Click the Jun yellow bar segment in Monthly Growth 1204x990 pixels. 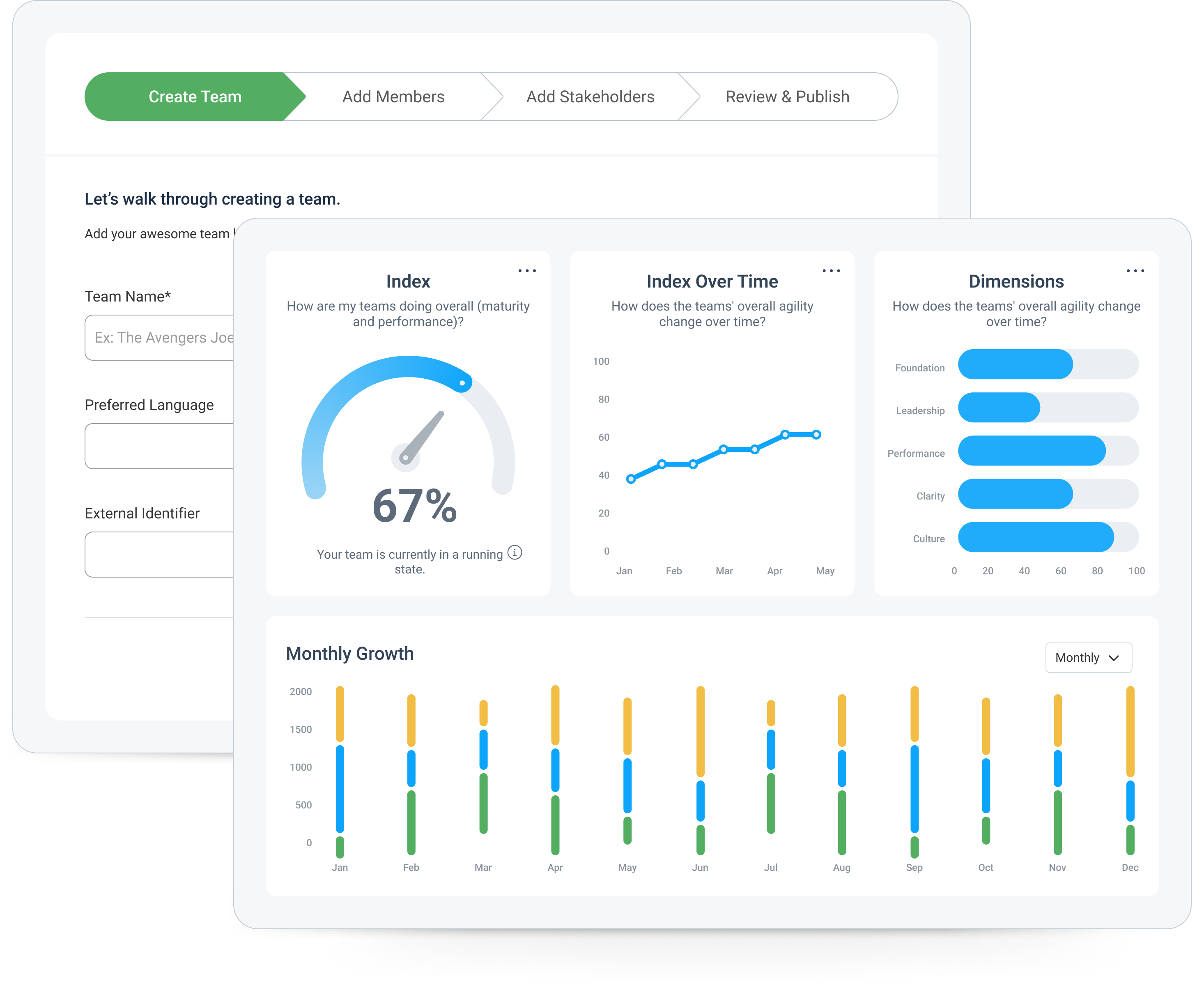coord(700,731)
